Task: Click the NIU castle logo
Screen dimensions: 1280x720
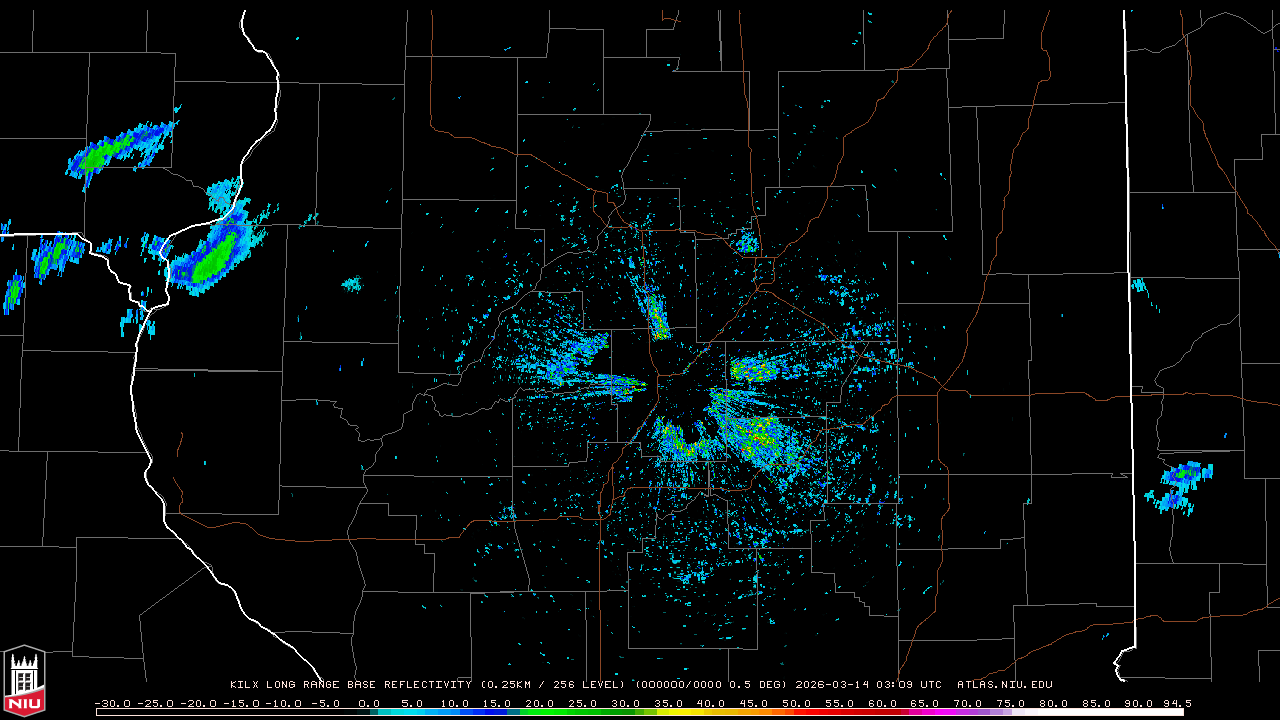Action: pyautogui.click(x=24, y=679)
